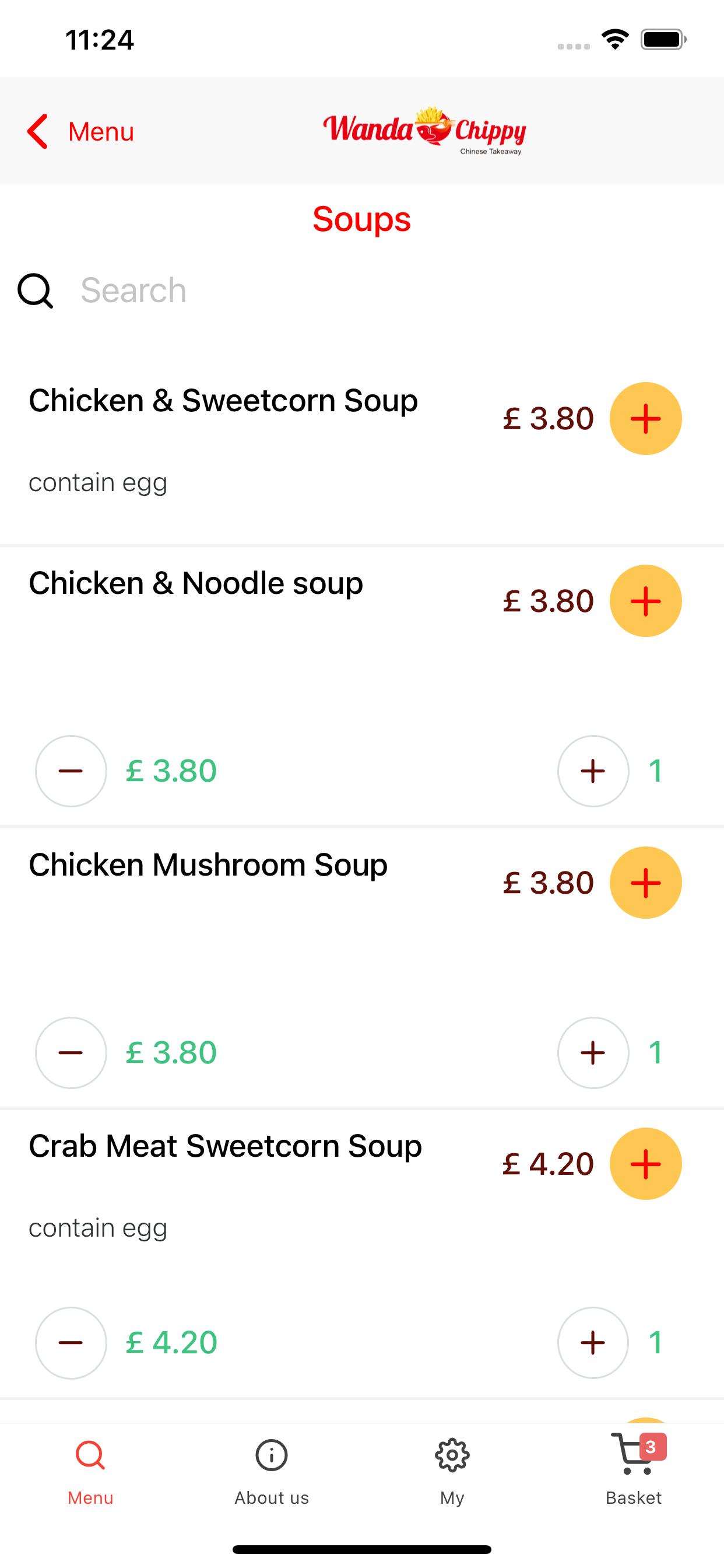Open Chicken & Sweetcorn Soup item title
The image size is (724, 1568).
tap(223, 401)
